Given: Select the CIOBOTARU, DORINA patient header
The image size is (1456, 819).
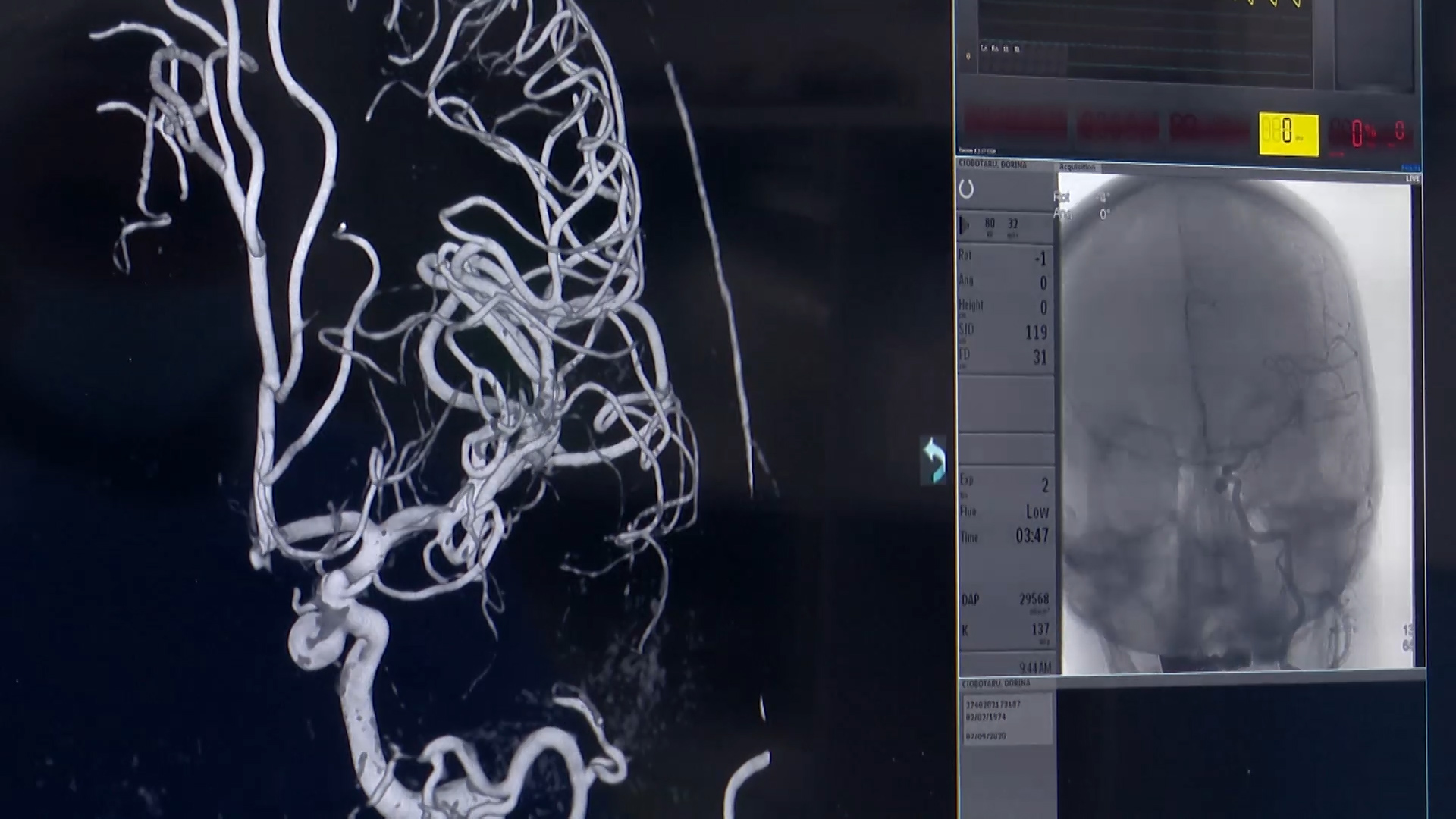Looking at the screenshot, I should pos(993,165).
